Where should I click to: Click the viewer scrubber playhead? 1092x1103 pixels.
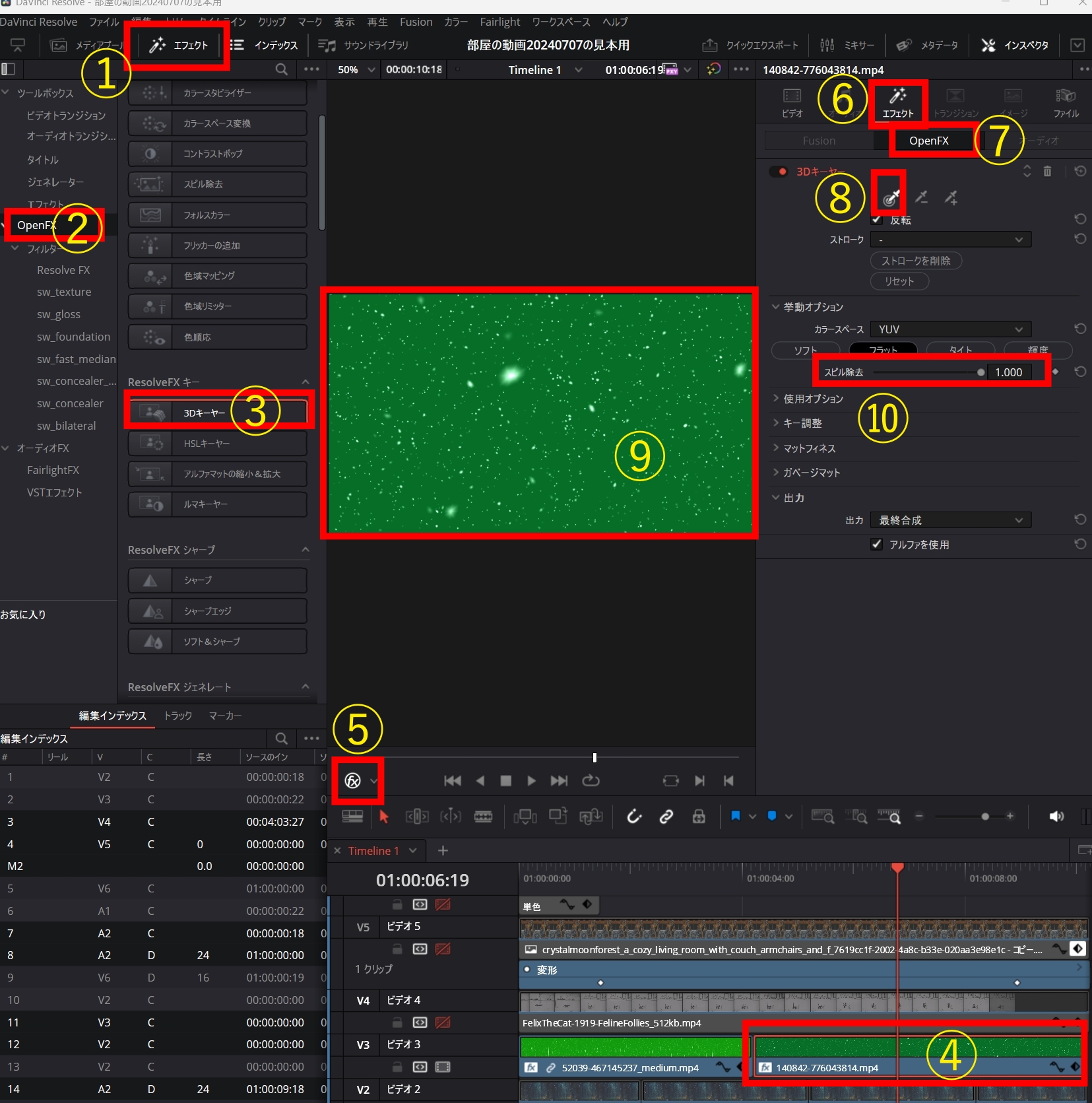tap(594, 757)
